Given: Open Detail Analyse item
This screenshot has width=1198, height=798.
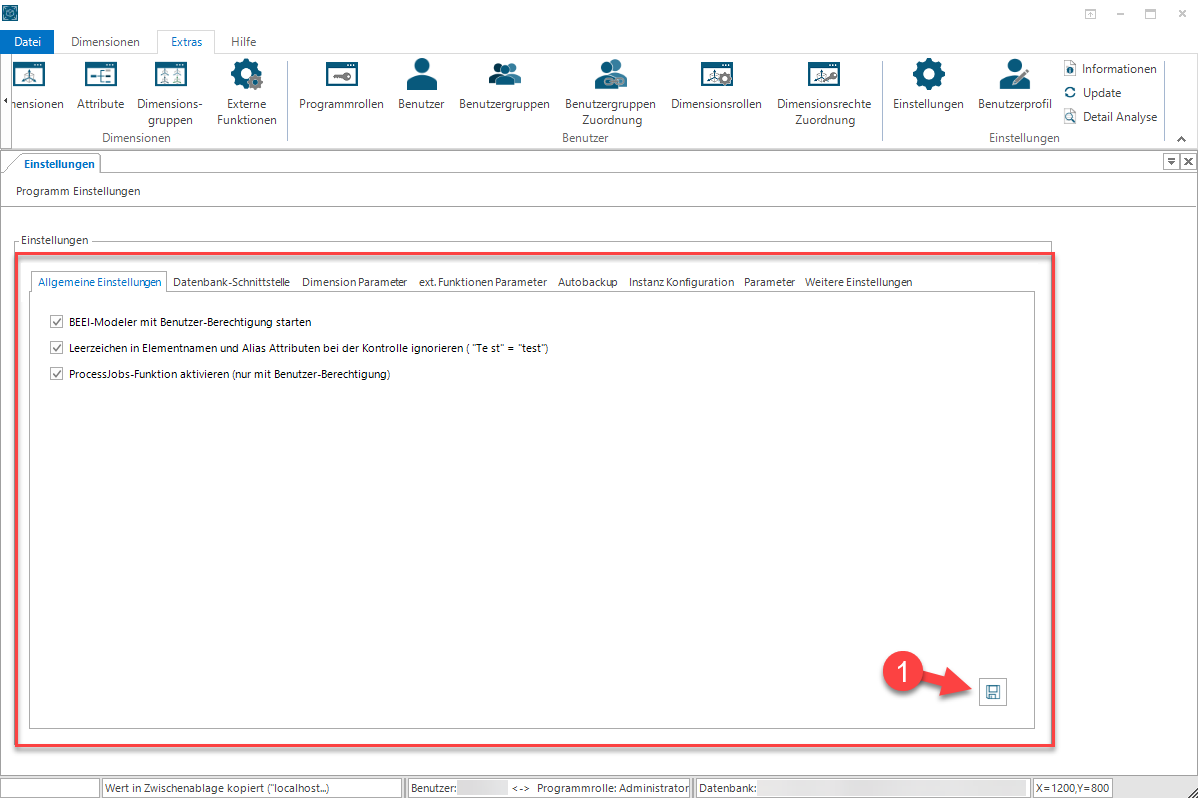Looking at the screenshot, I should (x=1110, y=117).
